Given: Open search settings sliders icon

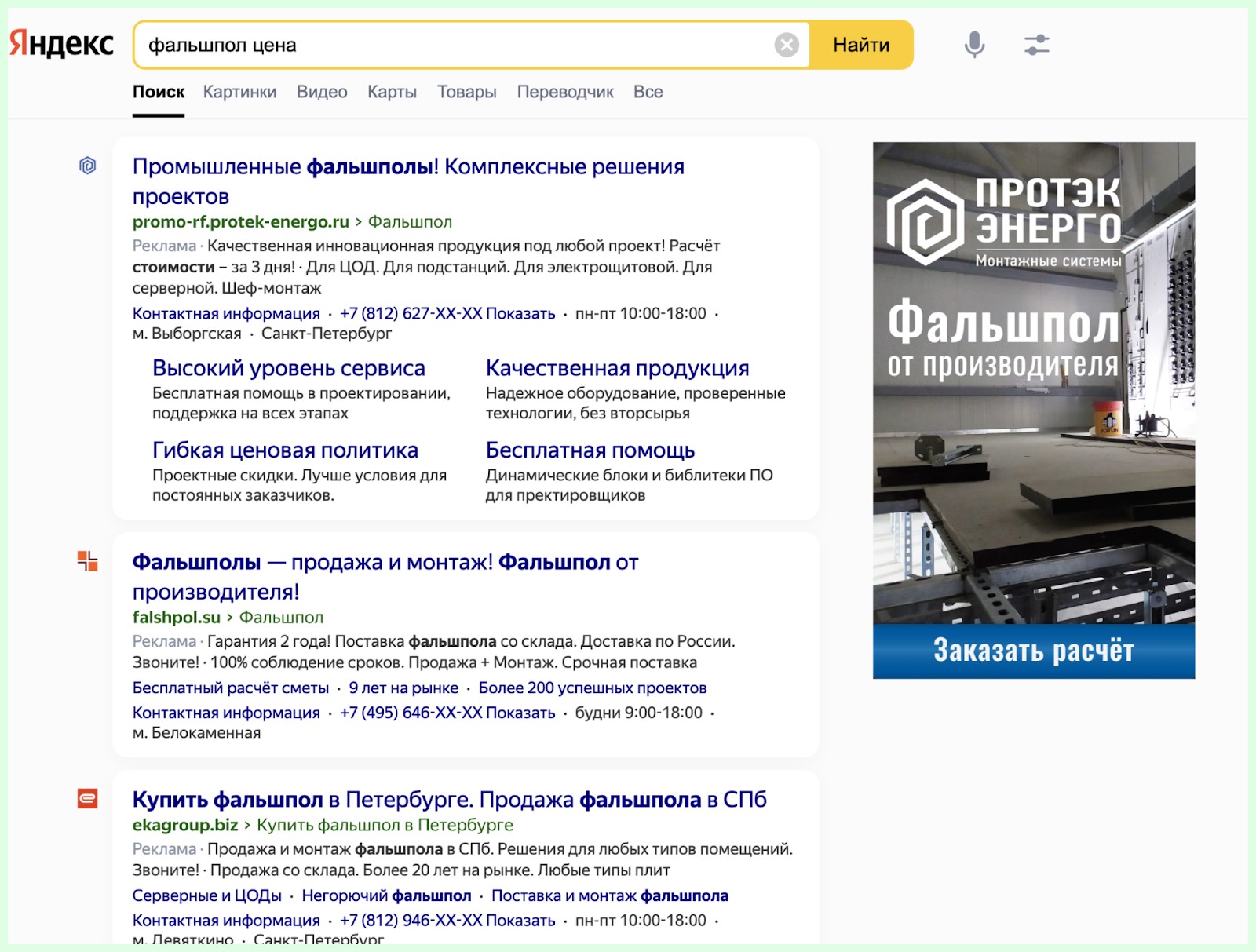Looking at the screenshot, I should point(1036,45).
